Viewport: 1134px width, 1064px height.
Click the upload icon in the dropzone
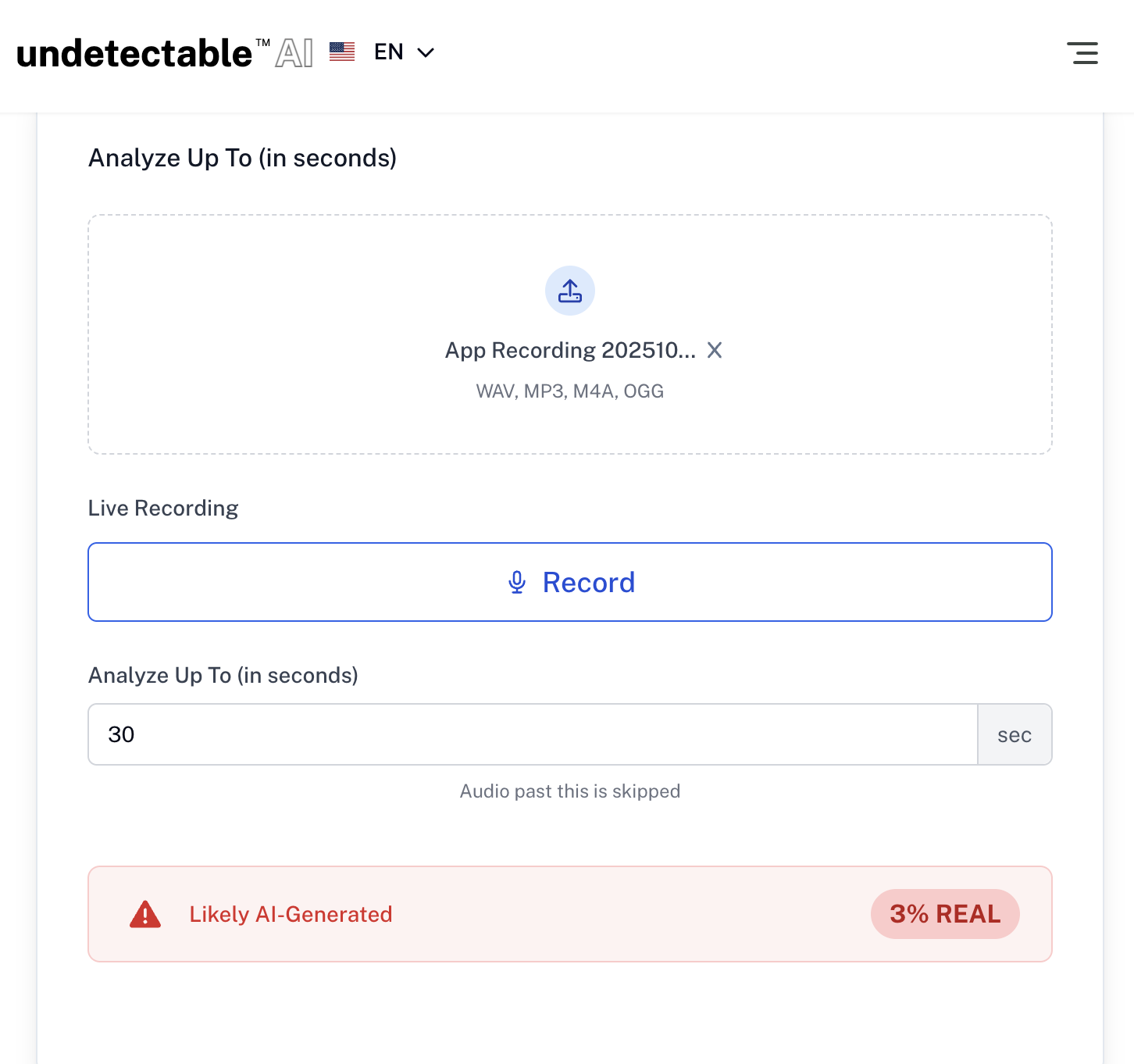(x=570, y=291)
